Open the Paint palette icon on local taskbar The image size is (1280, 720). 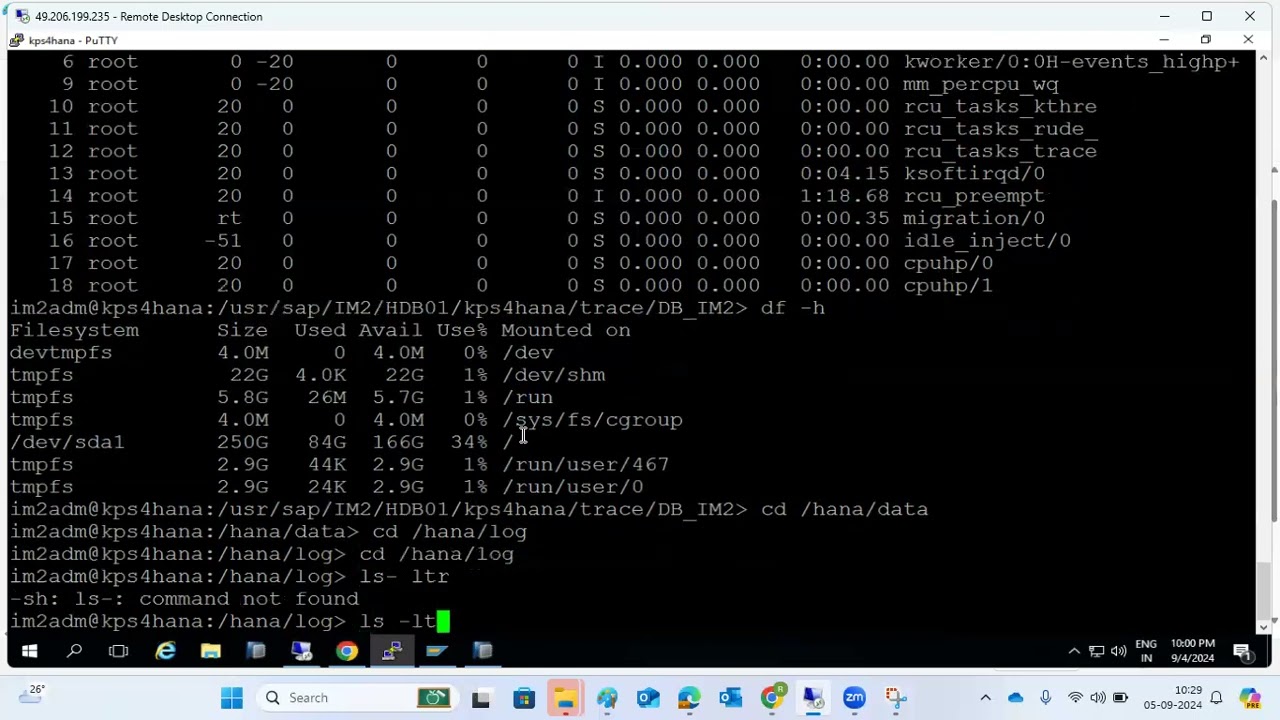click(x=607, y=698)
